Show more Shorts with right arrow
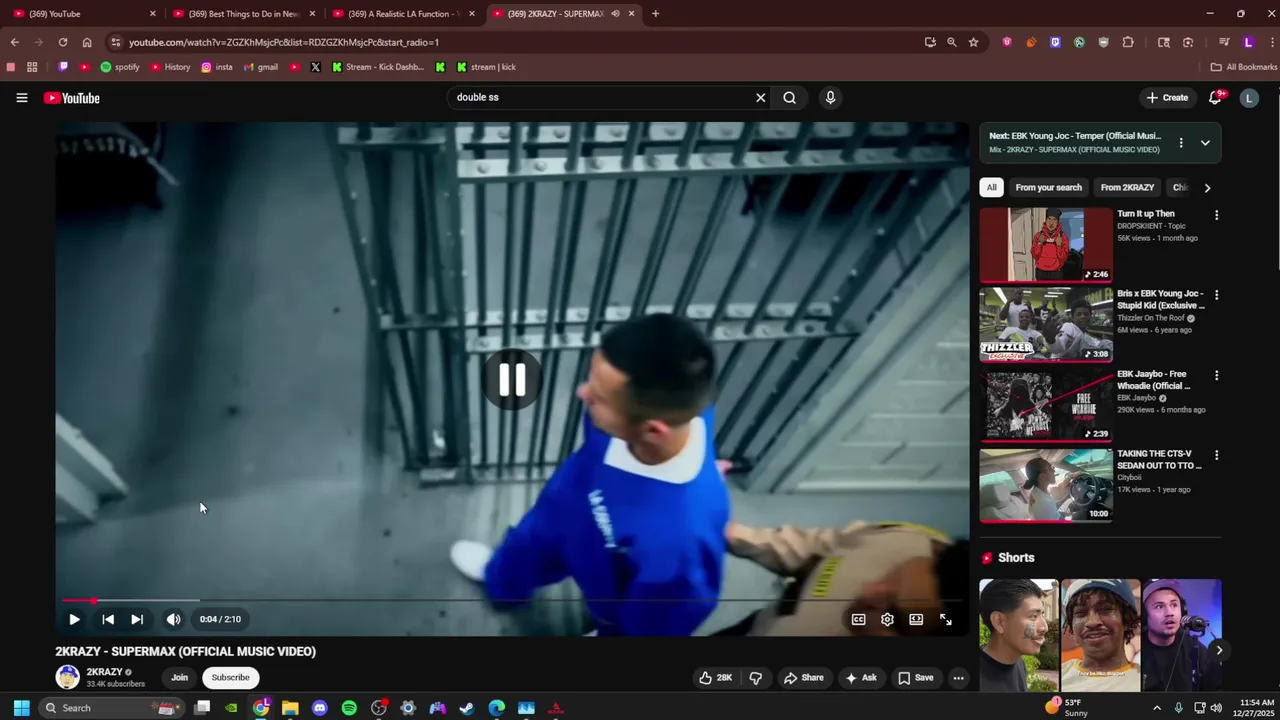1280x720 pixels. click(x=1218, y=650)
